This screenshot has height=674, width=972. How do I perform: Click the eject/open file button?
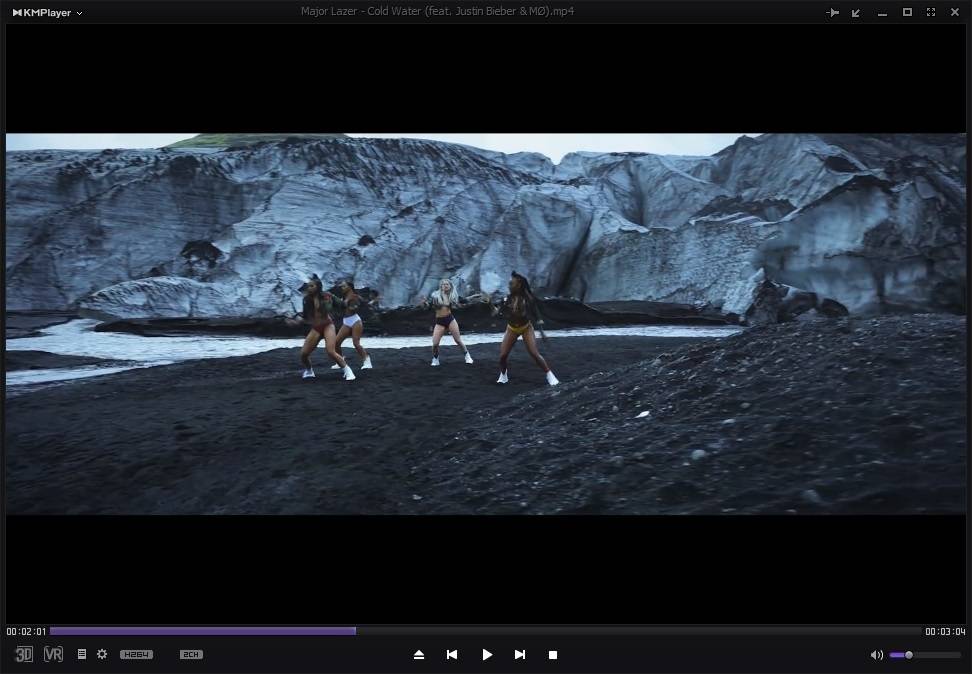pyautogui.click(x=419, y=655)
